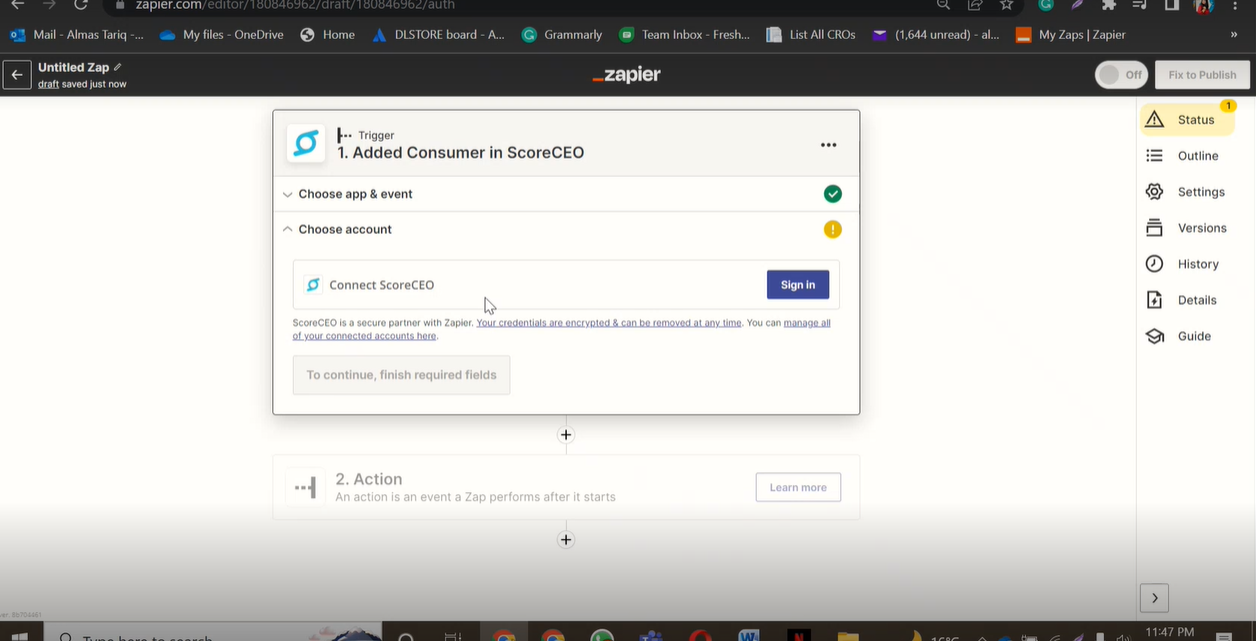Open 'Your credentials are encrypted' link

coord(609,323)
